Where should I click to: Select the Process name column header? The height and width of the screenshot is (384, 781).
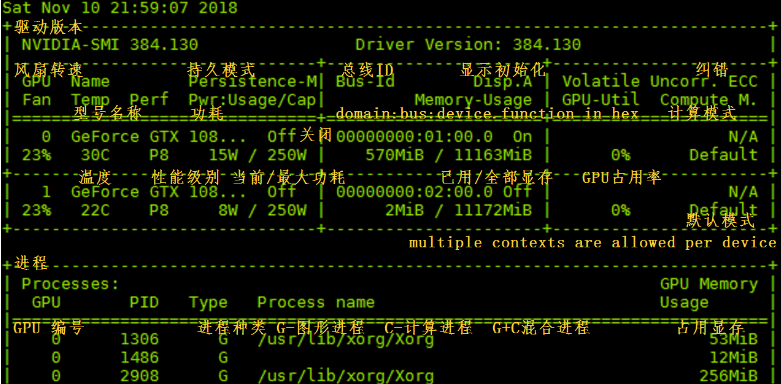(x=316, y=302)
